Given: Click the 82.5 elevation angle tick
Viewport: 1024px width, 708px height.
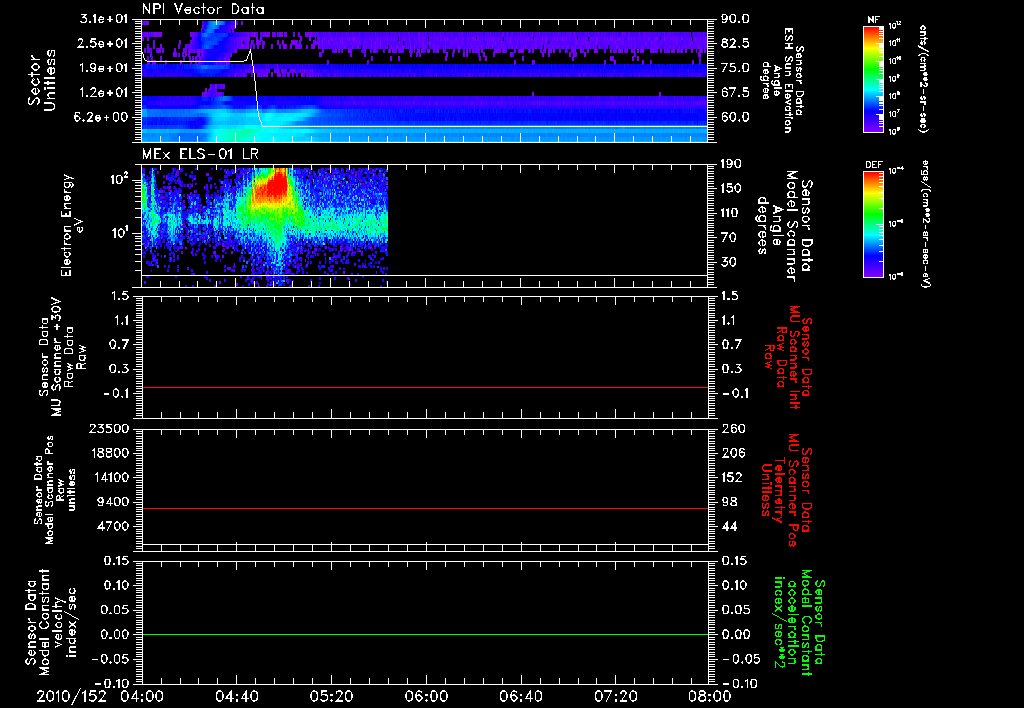Looking at the screenshot, I should point(735,43).
